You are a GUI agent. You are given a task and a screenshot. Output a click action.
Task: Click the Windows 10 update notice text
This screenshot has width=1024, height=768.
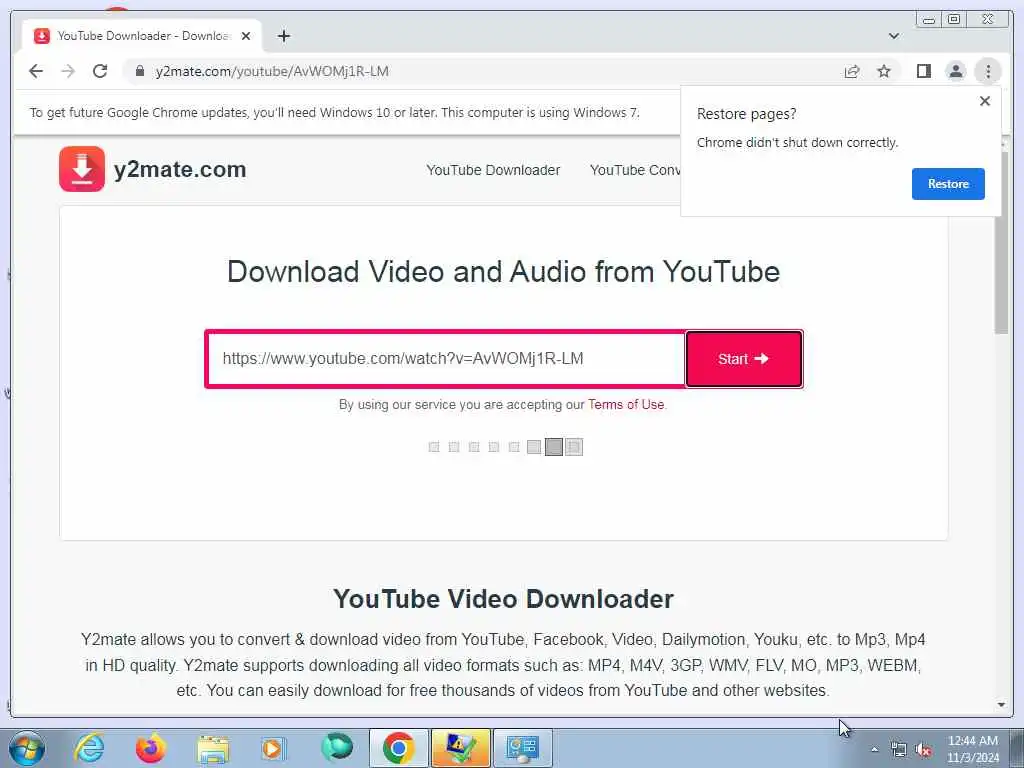334,112
